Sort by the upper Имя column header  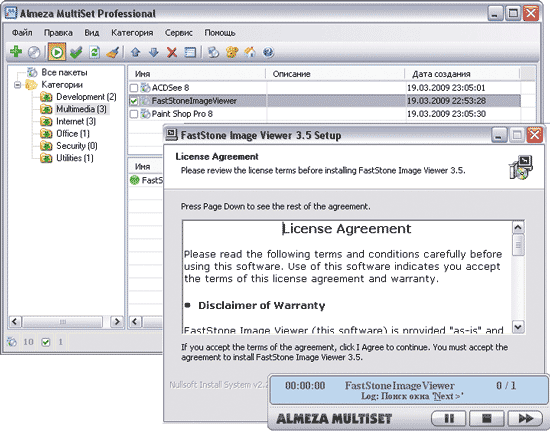[197, 74]
